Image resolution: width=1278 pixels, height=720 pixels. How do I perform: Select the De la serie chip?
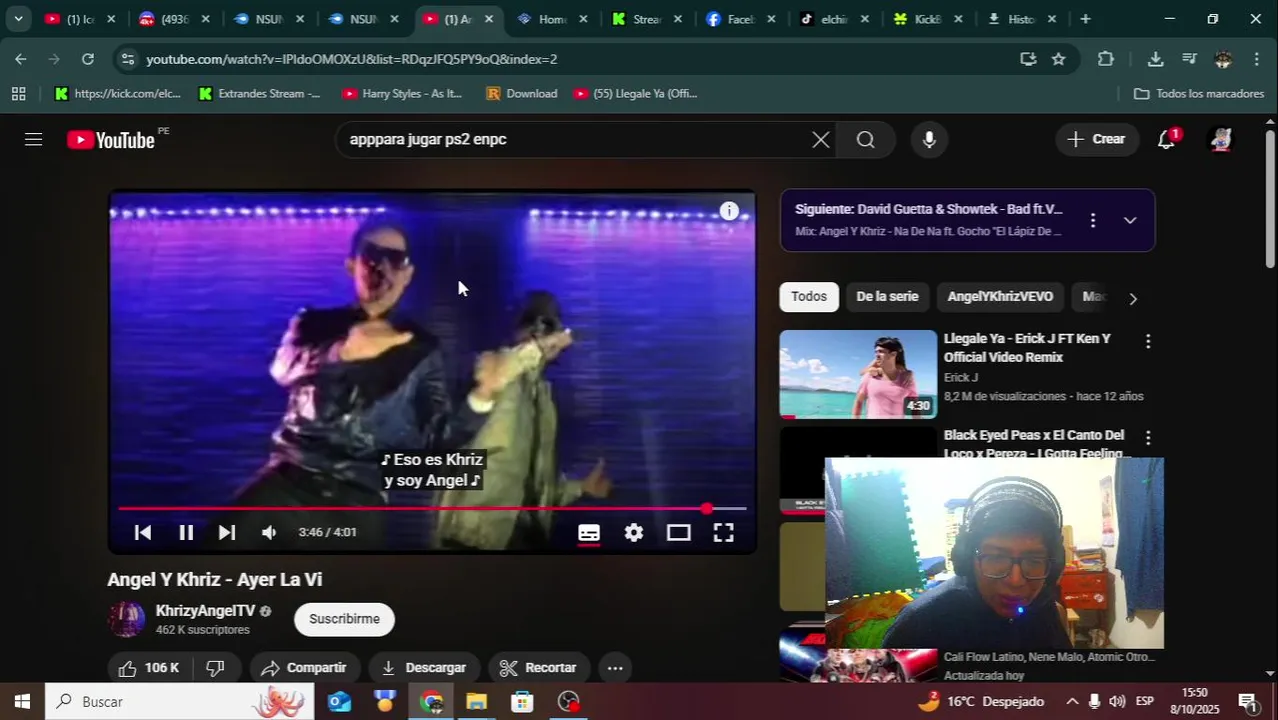[x=887, y=297]
